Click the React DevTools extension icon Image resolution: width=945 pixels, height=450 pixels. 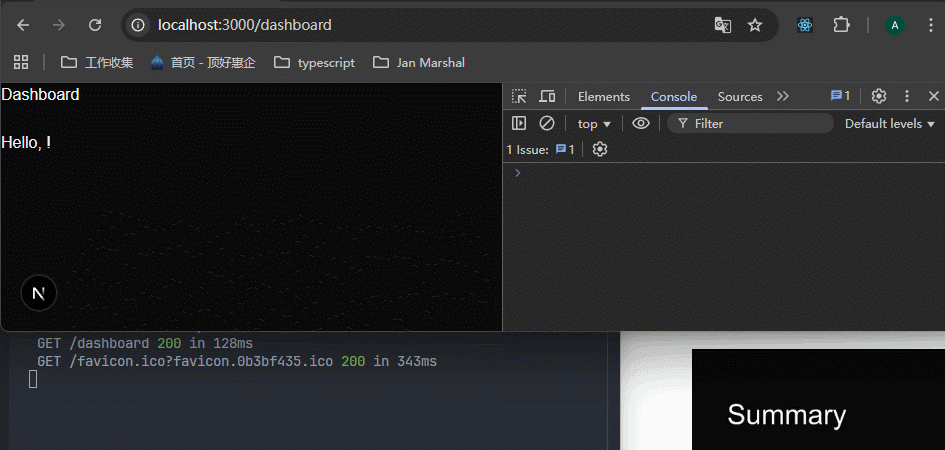coord(804,25)
